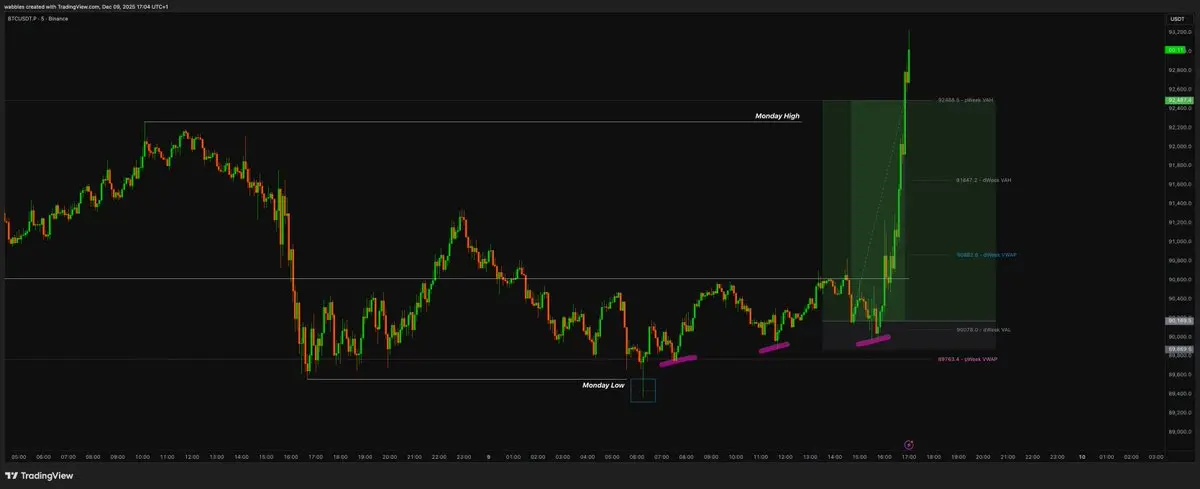Click the green 00:11 countdown tag
This screenshot has height=489, width=1200.
point(1176,49)
